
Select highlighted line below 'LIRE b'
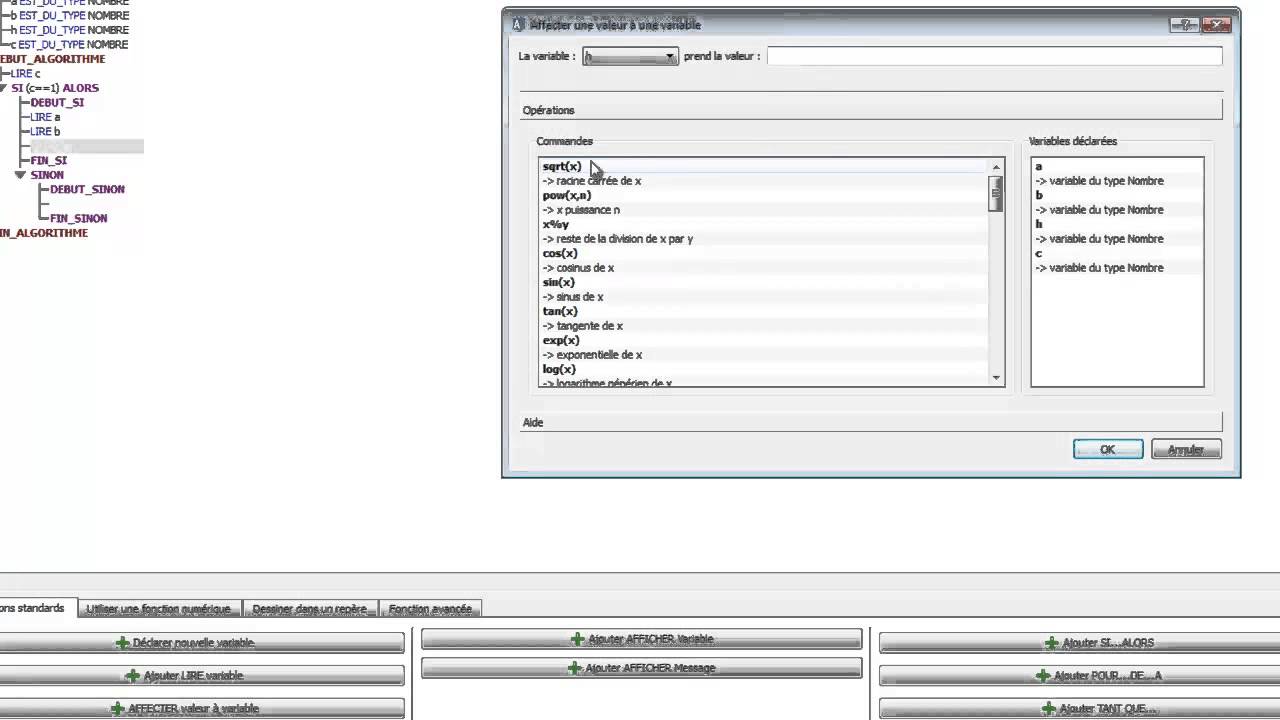(87, 147)
